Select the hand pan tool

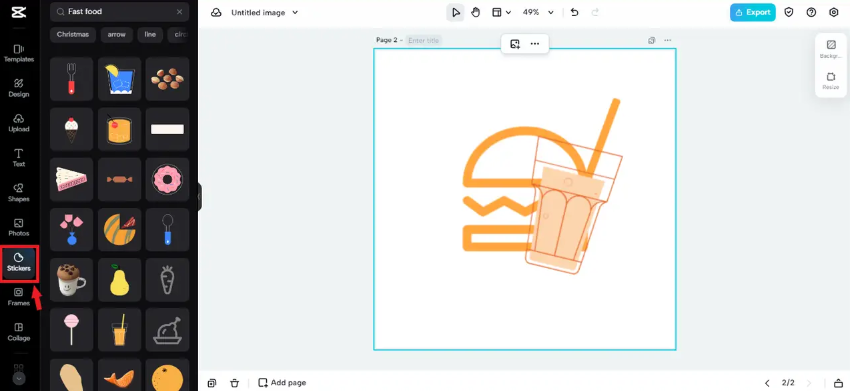click(x=475, y=12)
